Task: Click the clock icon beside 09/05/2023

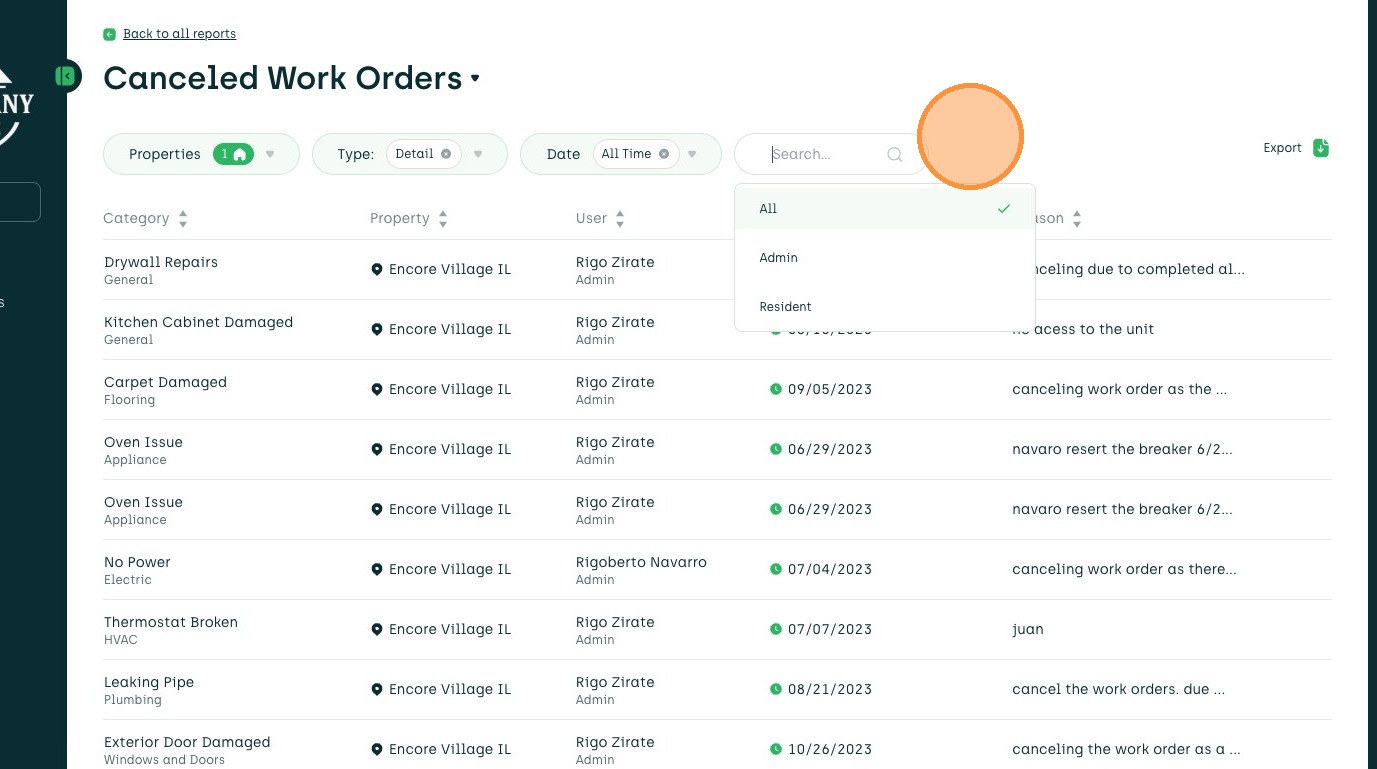Action: pos(775,389)
